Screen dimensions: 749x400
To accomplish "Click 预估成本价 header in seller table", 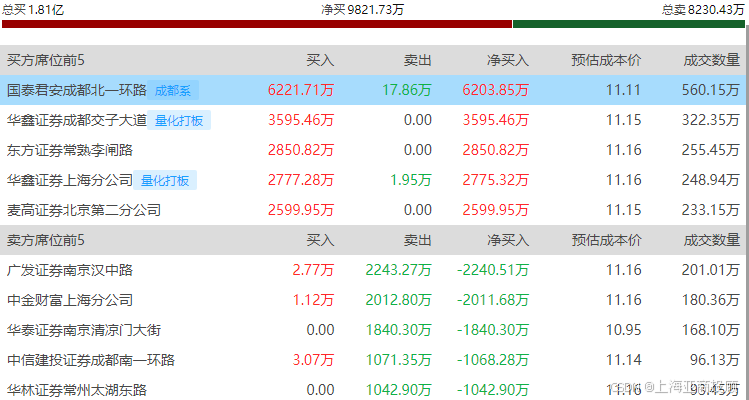I will pyautogui.click(x=606, y=240).
